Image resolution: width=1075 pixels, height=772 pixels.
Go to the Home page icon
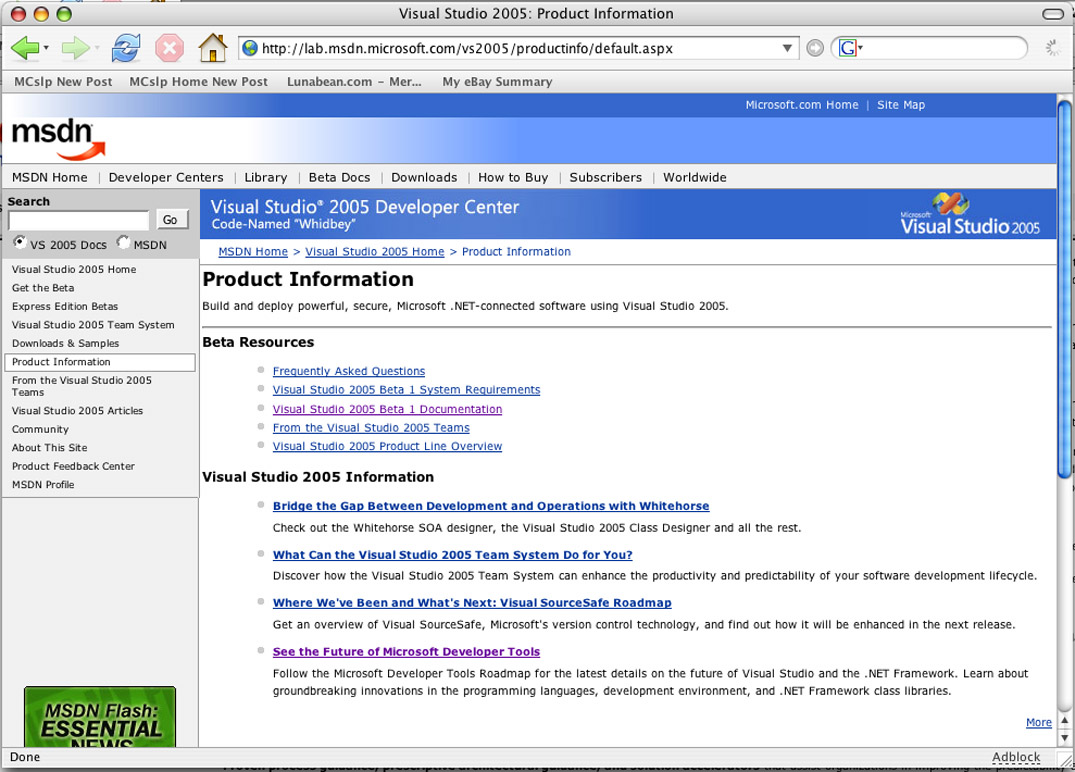(213, 48)
